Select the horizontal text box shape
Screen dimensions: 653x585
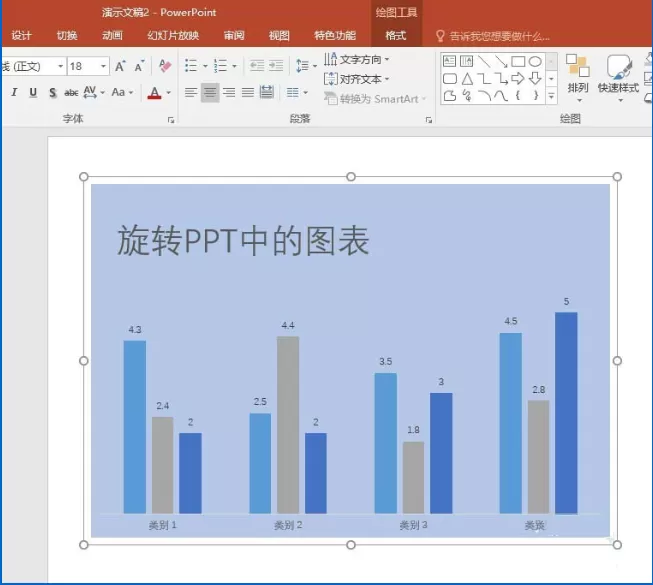coord(449,61)
